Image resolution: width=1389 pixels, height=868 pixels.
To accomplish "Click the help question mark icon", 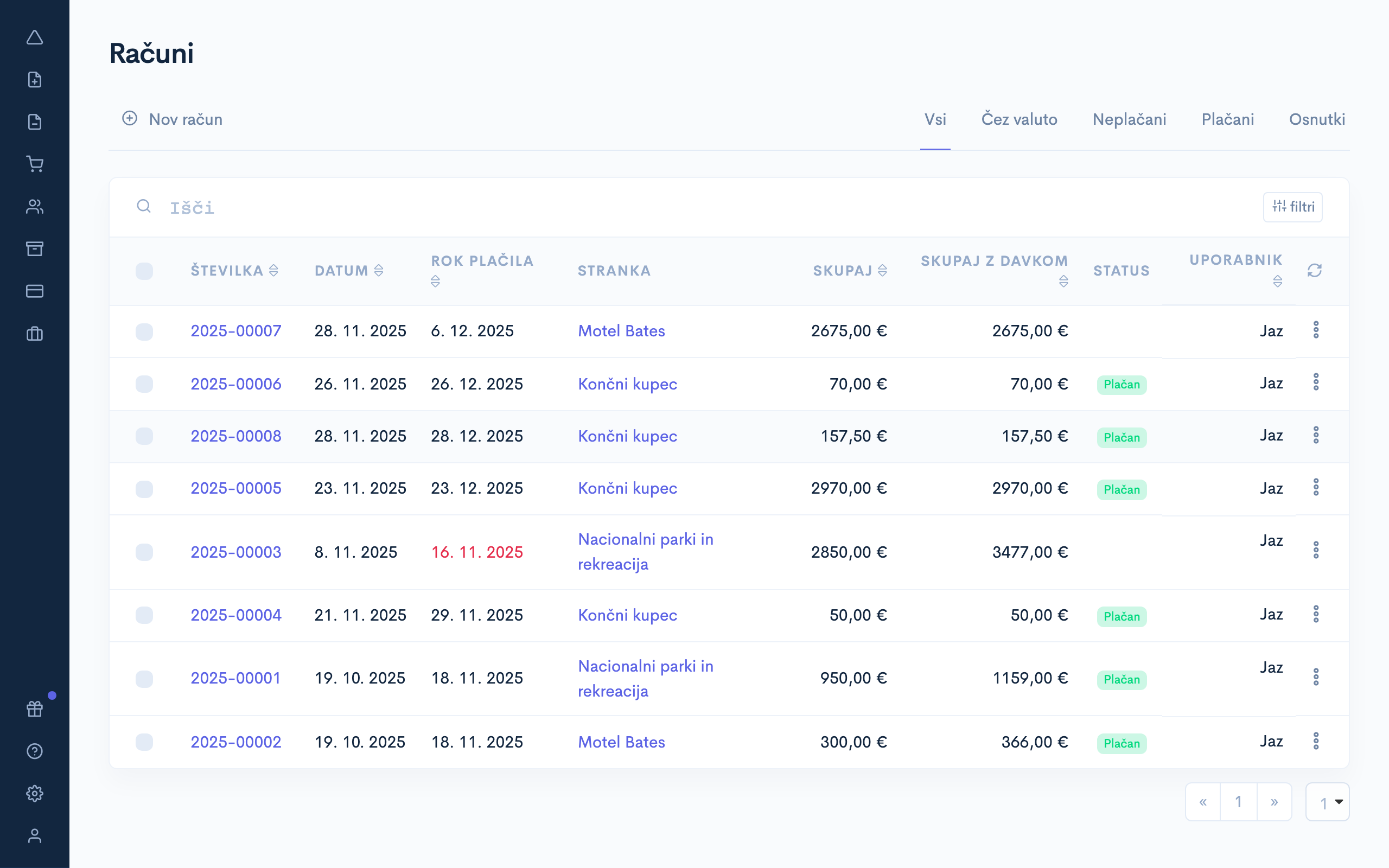I will 34,751.
